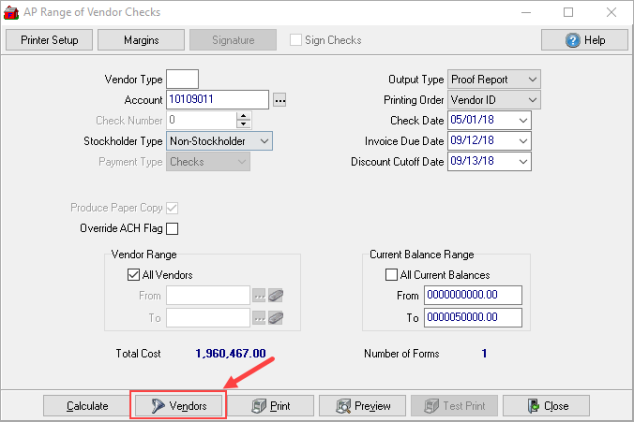Click the Vendors button with pen icon
The image size is (634, 422).
coord(178,406)
